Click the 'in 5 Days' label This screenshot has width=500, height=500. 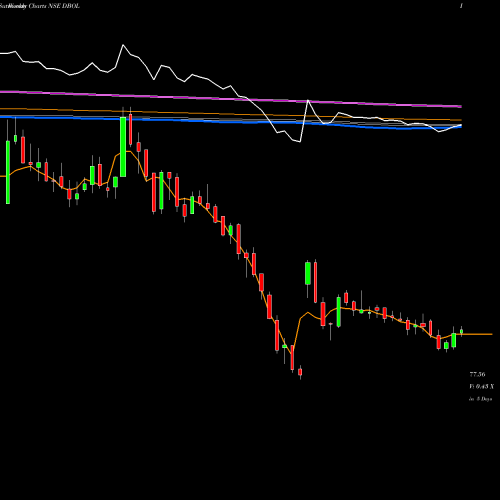[x=480, y=399]
